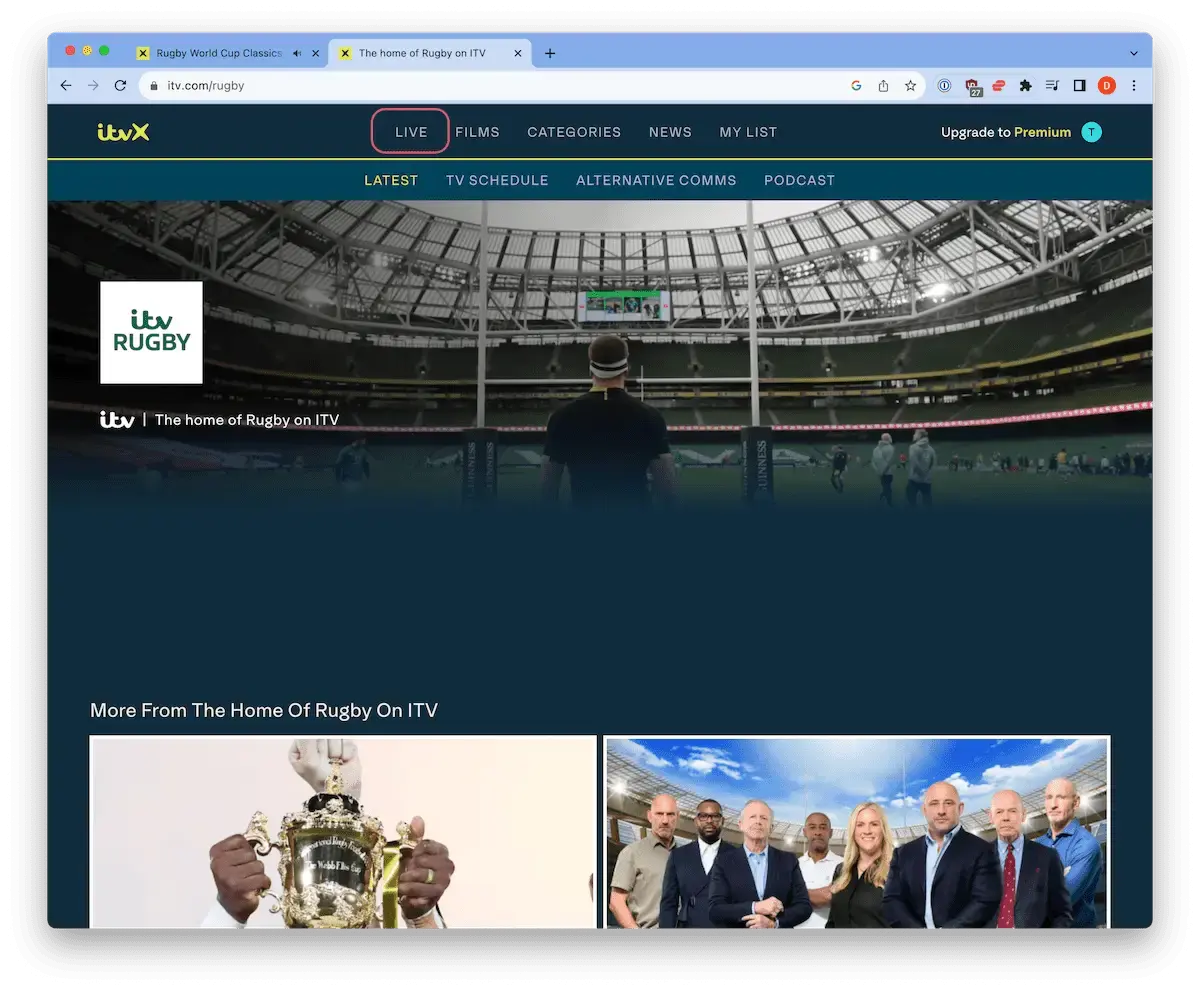Viewport: 1200px width, 991px height.
Task: Open the red ExpressVPN extension icon
Action: click(x=998, y=86)
